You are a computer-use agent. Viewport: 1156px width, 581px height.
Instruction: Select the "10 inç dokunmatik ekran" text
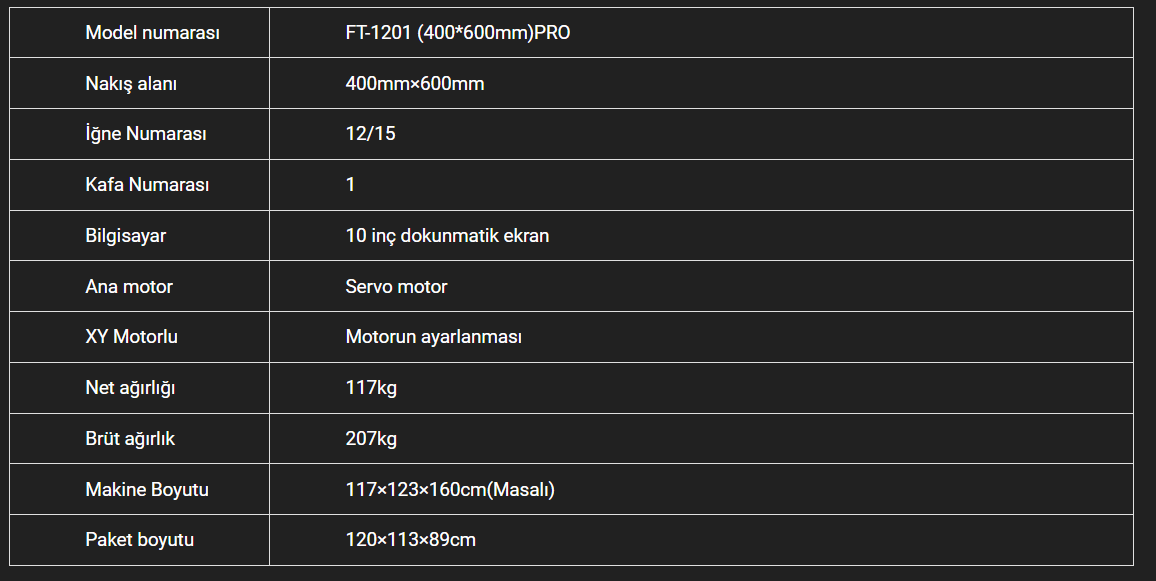coord(447,236)
